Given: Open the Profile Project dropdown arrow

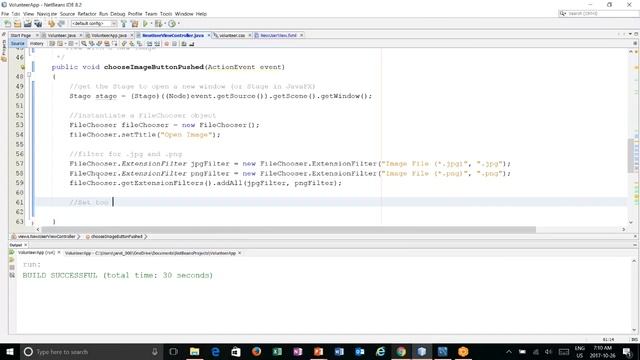Looking at the screenshot, I should coord(178,24).
